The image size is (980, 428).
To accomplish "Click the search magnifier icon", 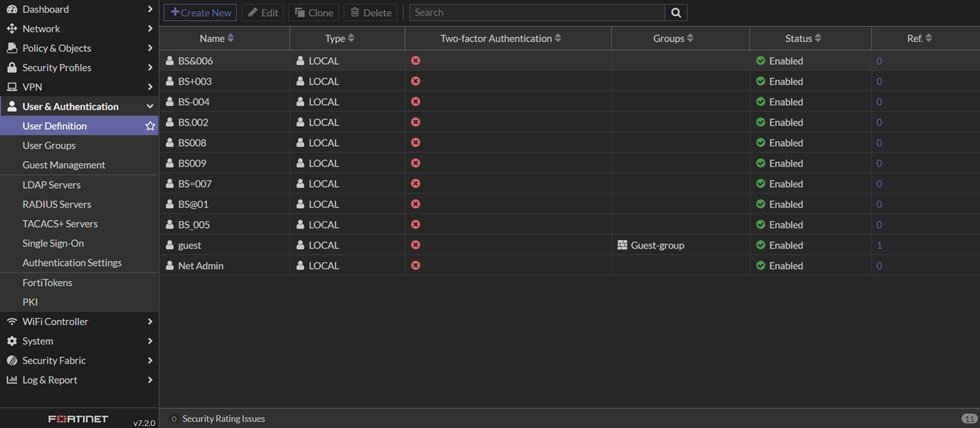I will tap(676, 13).
